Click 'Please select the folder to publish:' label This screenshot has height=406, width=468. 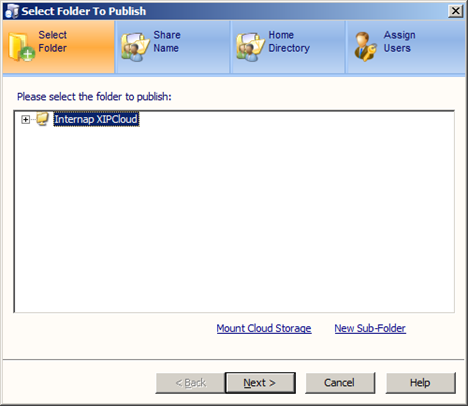94,97
